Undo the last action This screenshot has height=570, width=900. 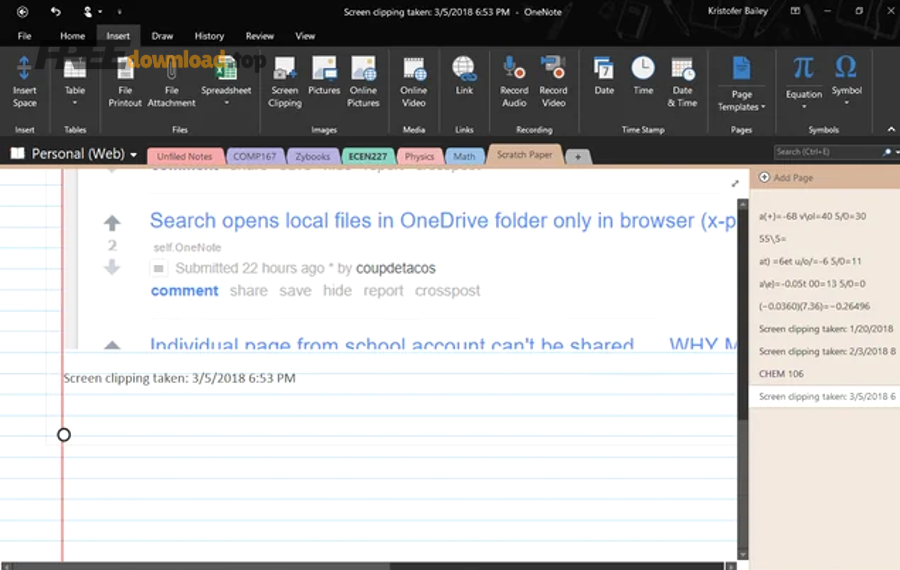(55, 11)
